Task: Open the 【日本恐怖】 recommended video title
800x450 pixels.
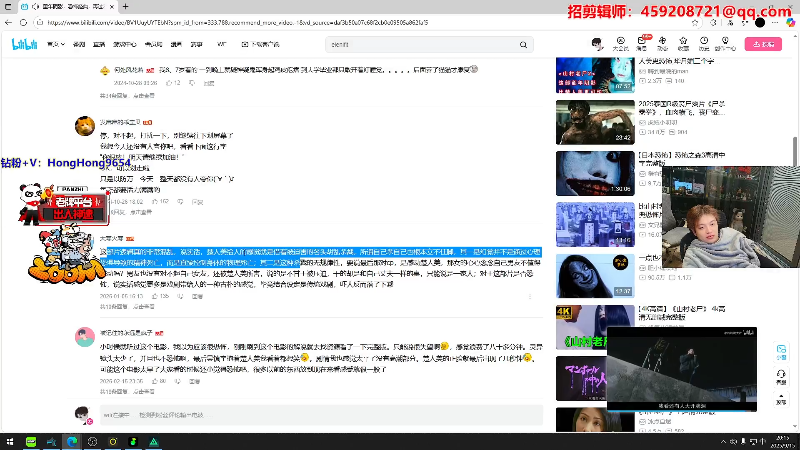Action: coord(682,158)
